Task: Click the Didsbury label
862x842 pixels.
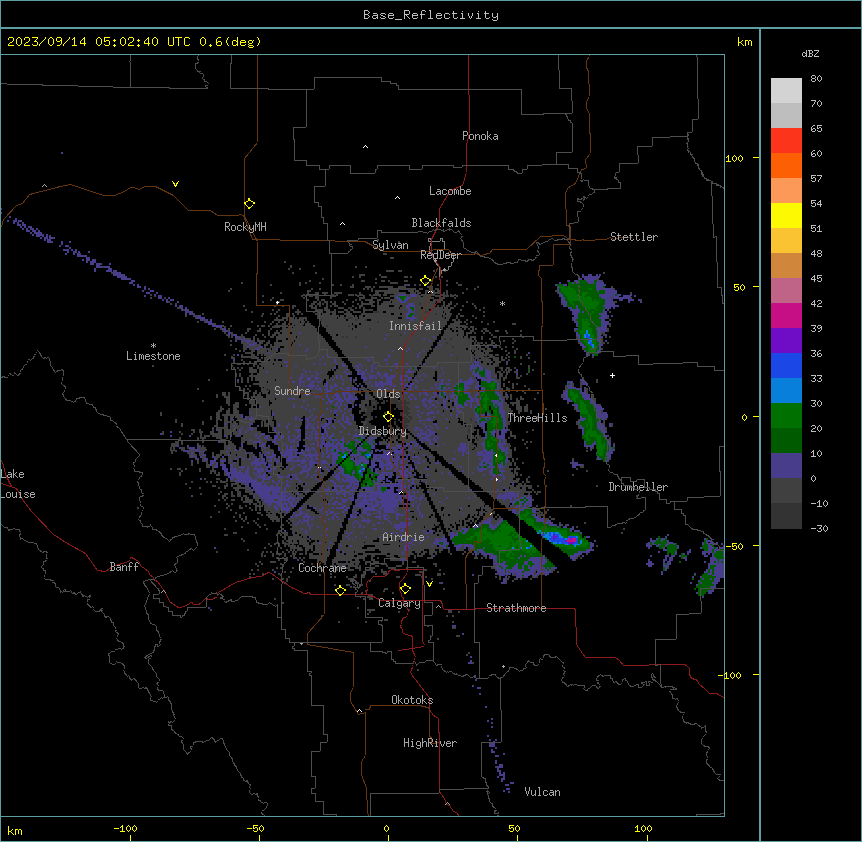Action: [383, 431]
